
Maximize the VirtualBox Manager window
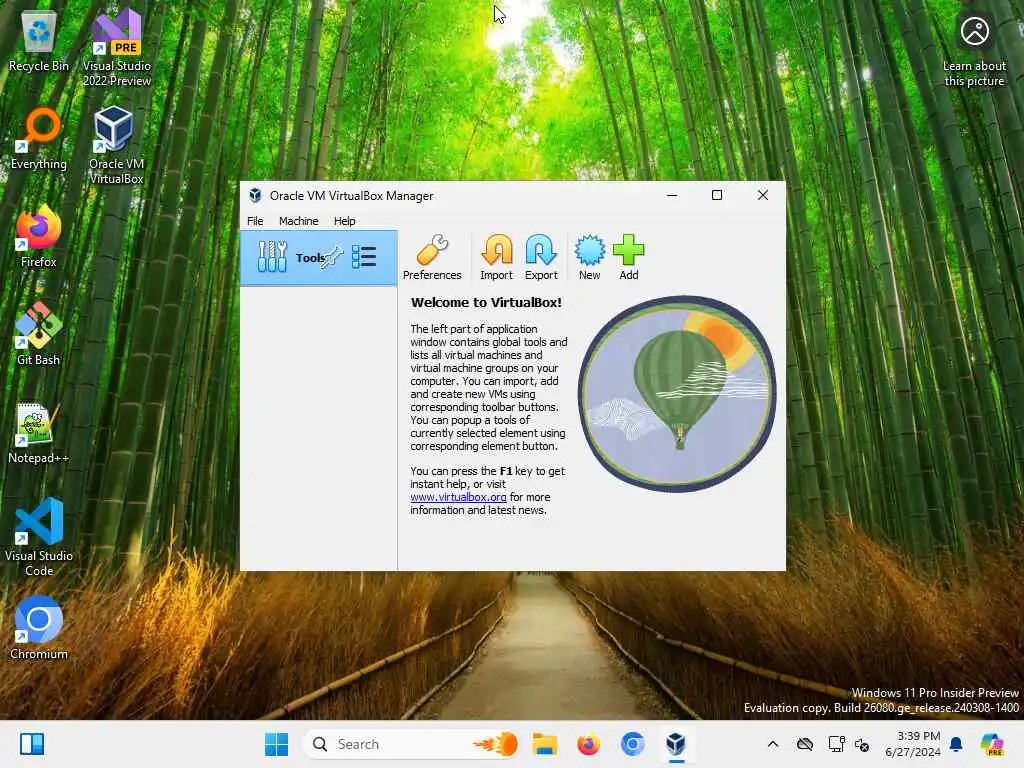tap(716, 195)
